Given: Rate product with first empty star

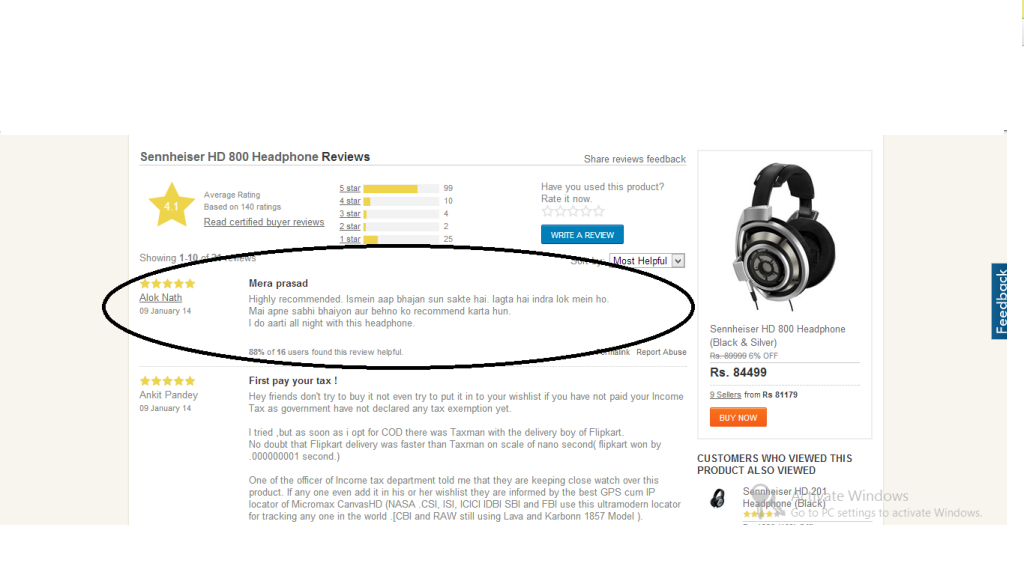Looking at the screenshot, I should [x=547, y=211].
